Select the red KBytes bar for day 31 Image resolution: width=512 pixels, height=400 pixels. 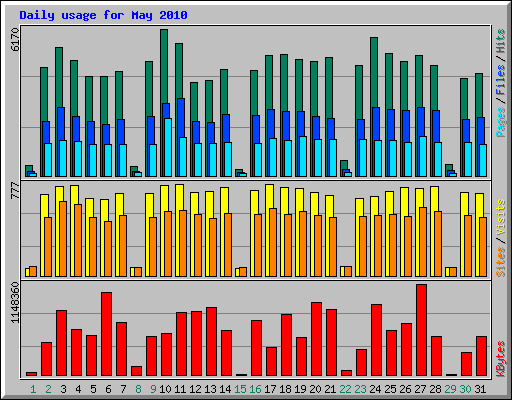(481, 356)
